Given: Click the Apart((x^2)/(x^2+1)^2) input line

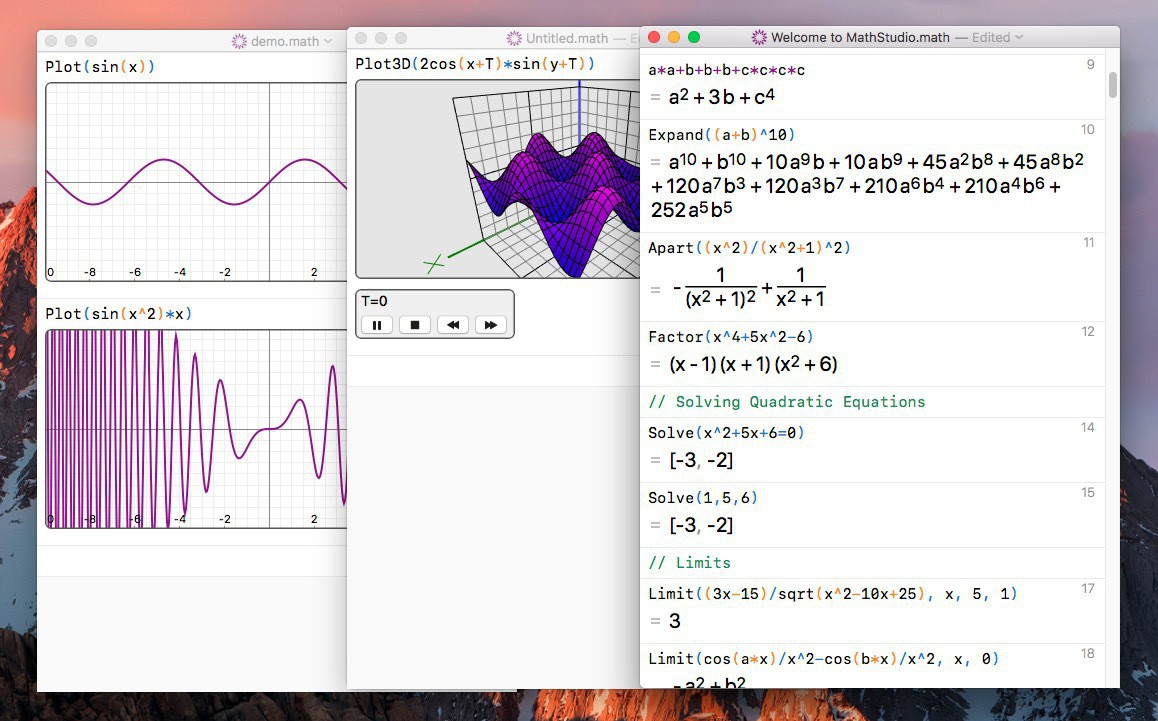Looking at the screenshot, I should click(x=749, y=247).
